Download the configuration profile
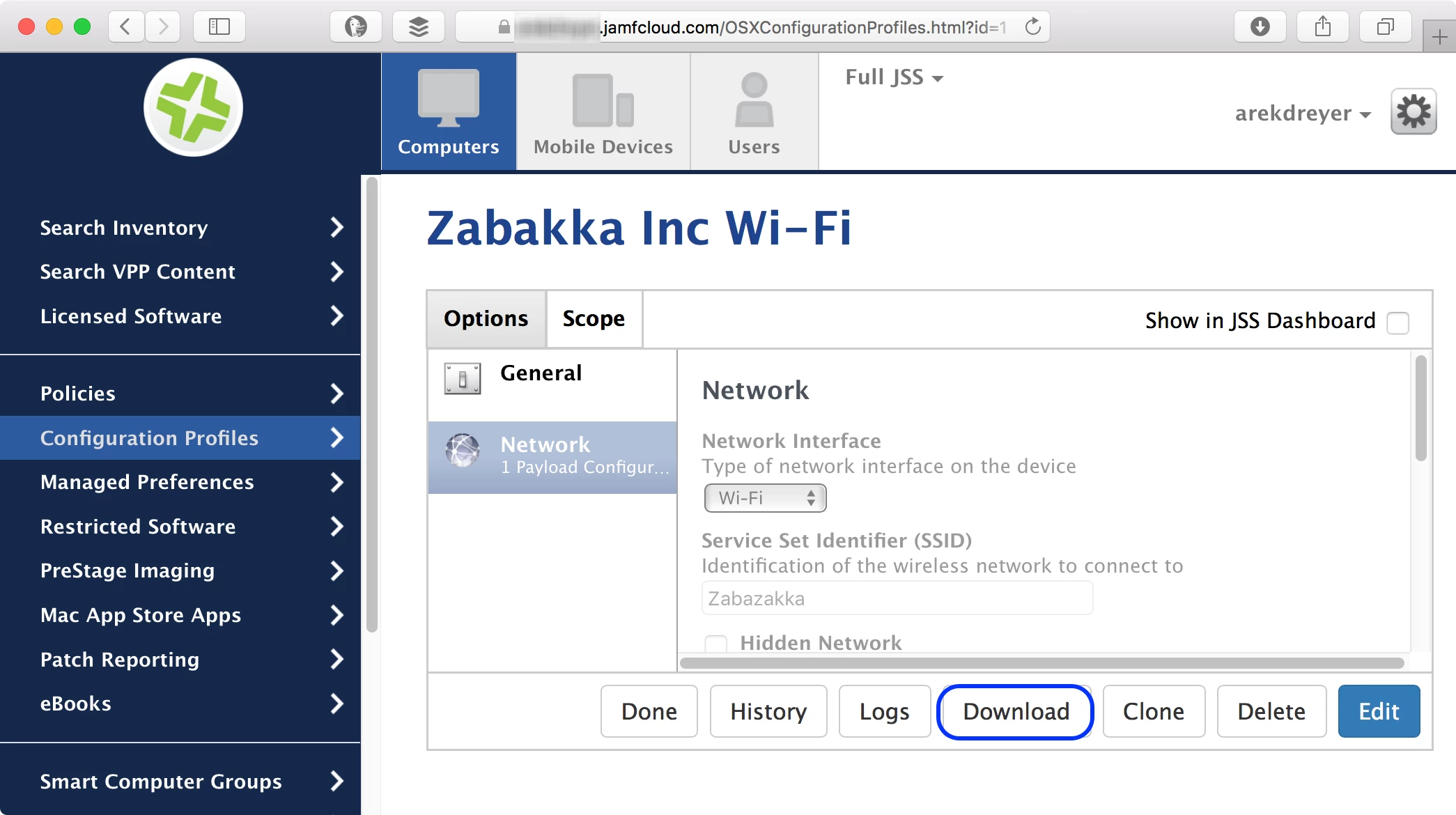The image size is (1456, 815). (x=1016, y=711)
